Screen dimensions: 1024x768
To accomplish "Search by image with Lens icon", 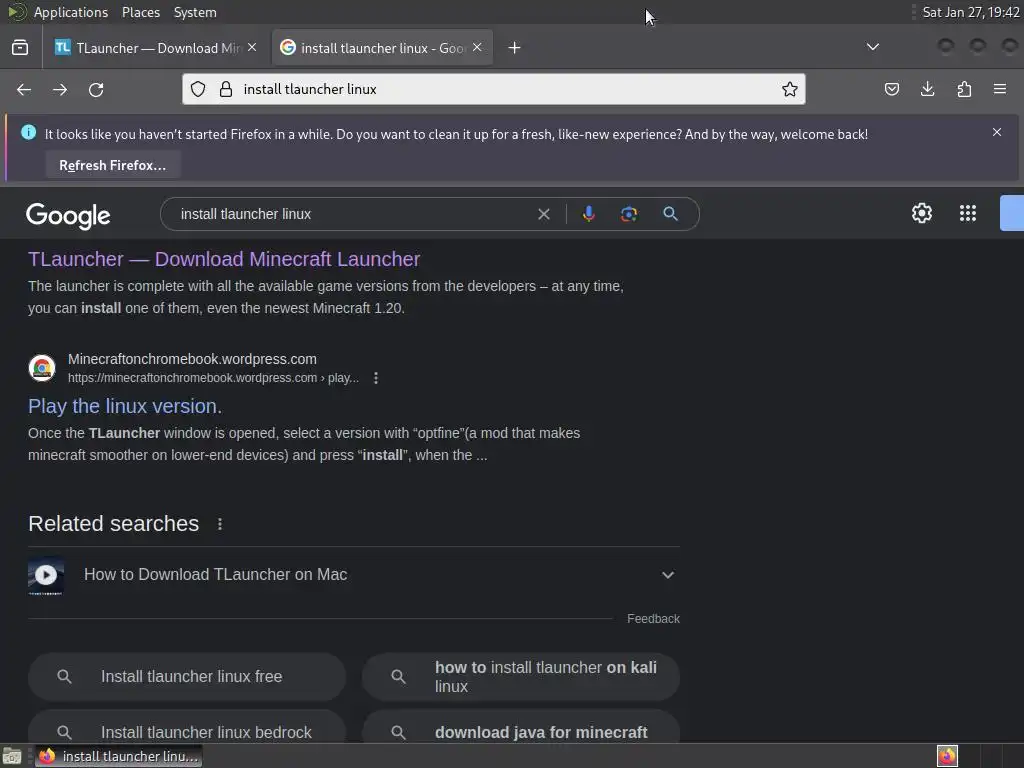I will 629,214.
